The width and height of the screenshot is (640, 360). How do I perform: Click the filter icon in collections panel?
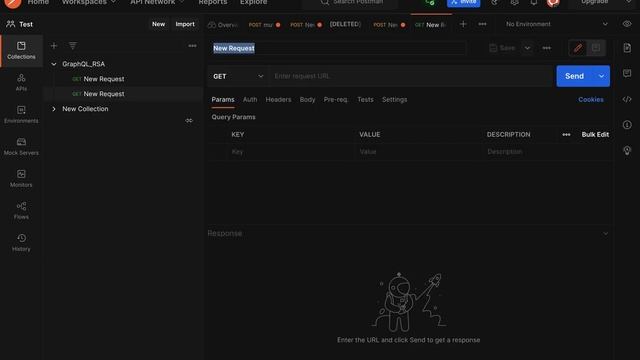point(72,46)
